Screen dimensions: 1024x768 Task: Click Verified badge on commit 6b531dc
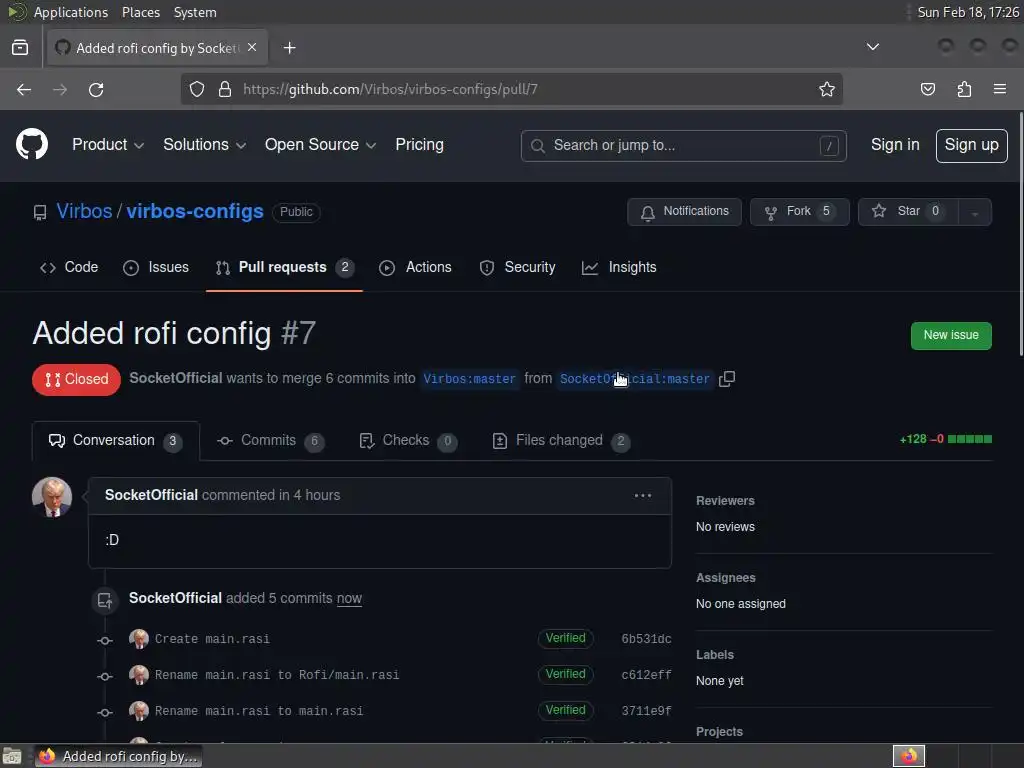(x=566, y=638)
